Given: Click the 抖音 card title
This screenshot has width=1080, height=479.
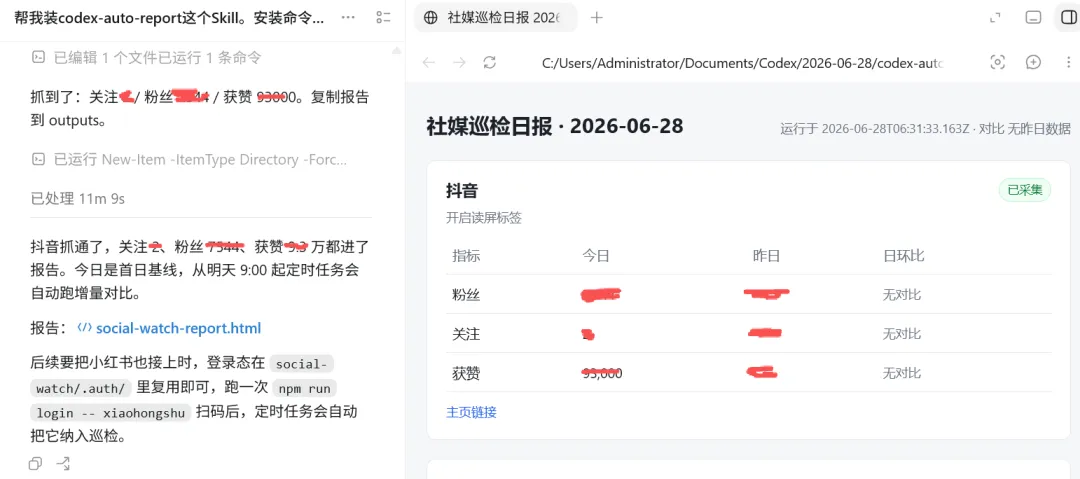Looking at the screenshot, I should pyautogui.click(x=462, y=191).
